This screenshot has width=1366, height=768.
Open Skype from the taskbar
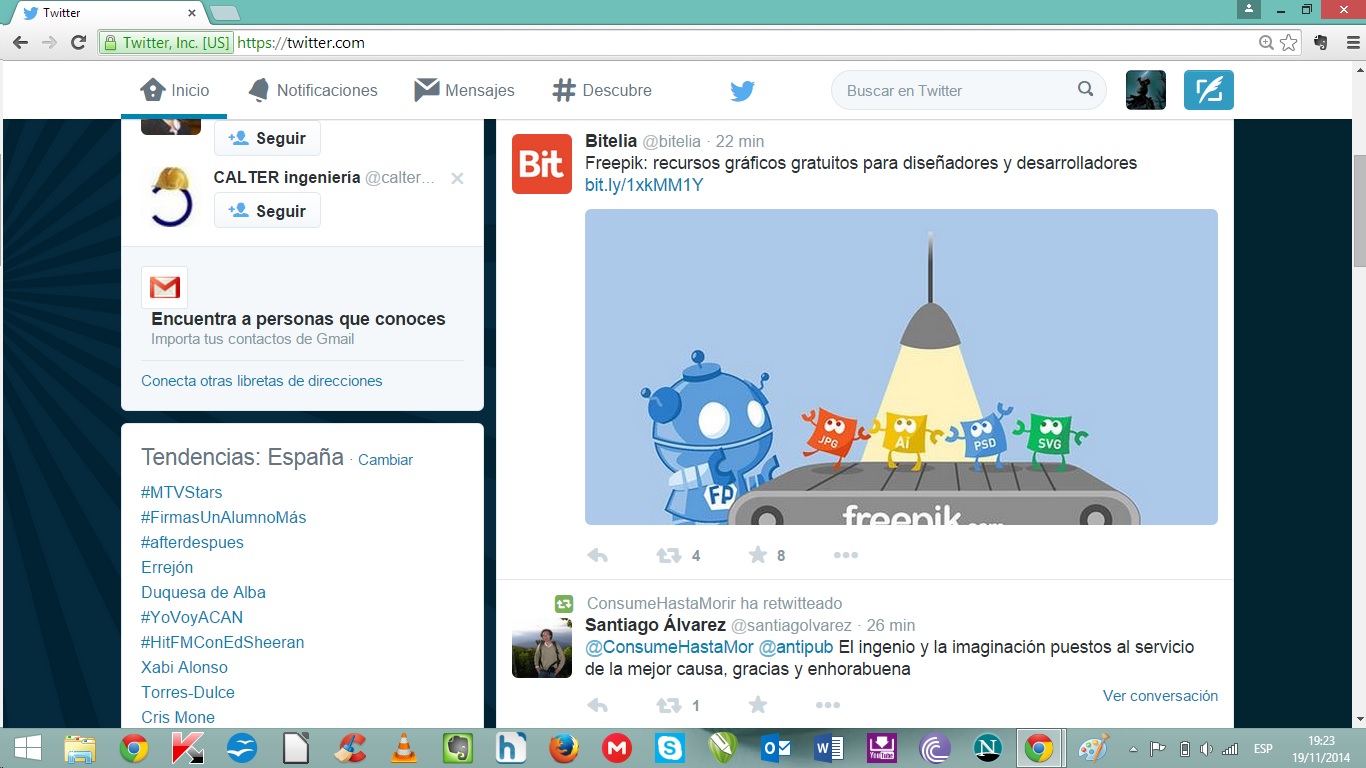671,748
